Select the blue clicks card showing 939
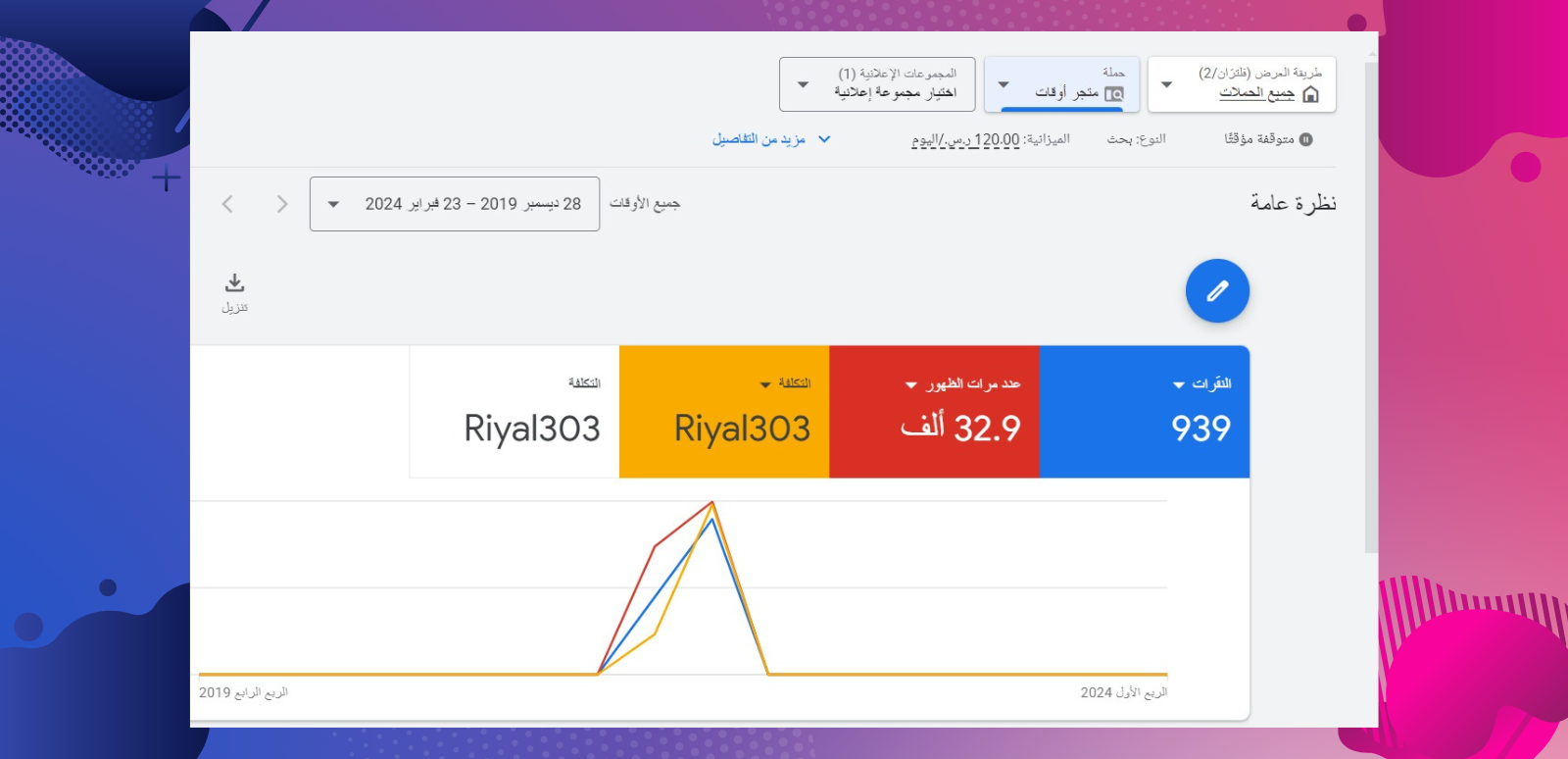The height and width of the screenshot is (759, 1568). coord(1145,412)
